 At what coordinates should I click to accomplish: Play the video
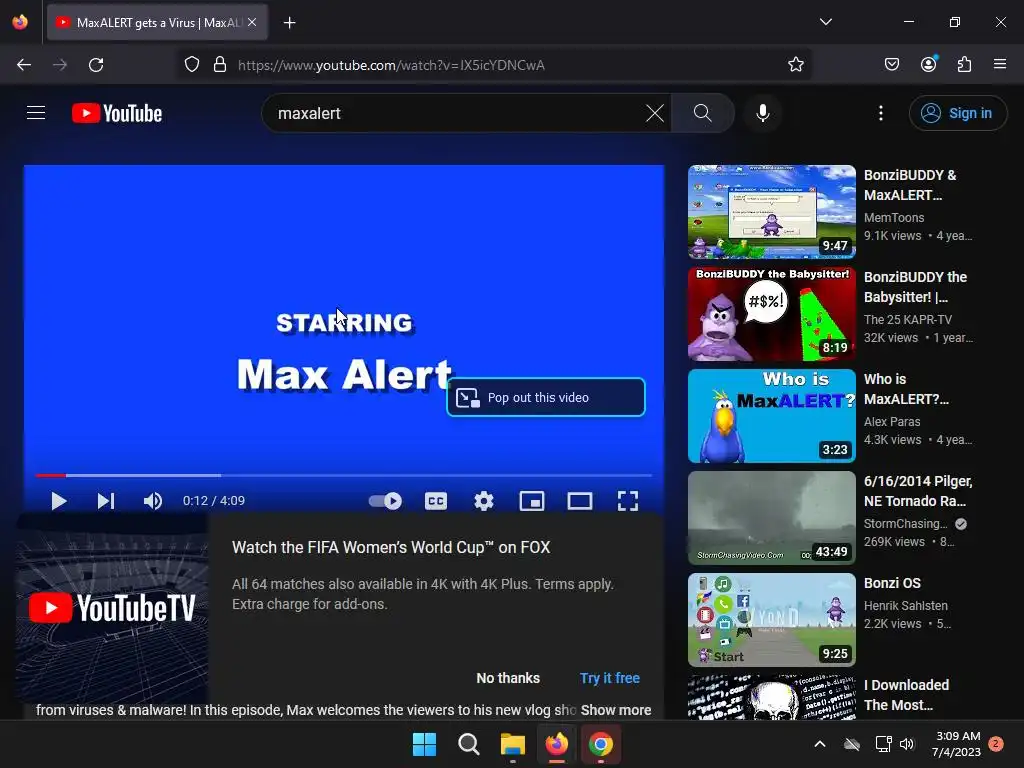58,501
